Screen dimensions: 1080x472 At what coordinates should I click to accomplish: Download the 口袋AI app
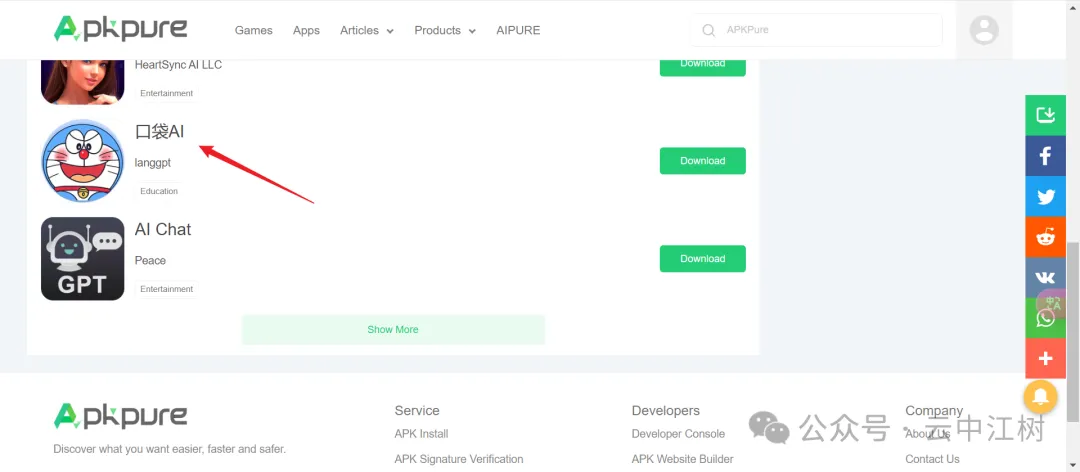(x=703, y=161)
